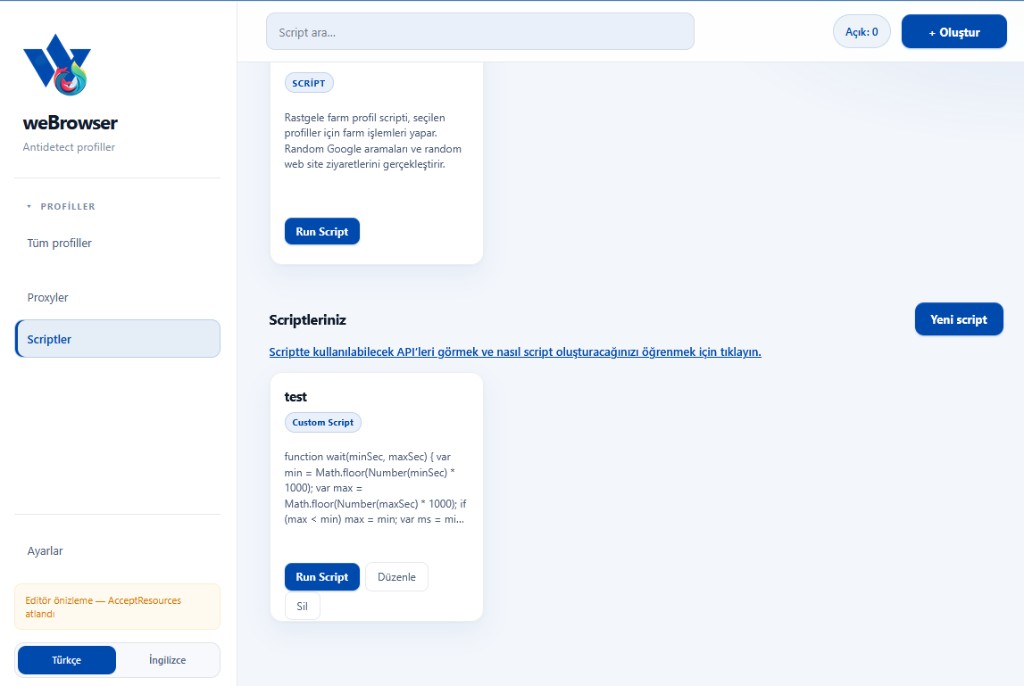This screenshot has height=686, width=1024.
Task: Click the weBrowser logo icon
Action: pyautogui.click(x=57, y=65)
